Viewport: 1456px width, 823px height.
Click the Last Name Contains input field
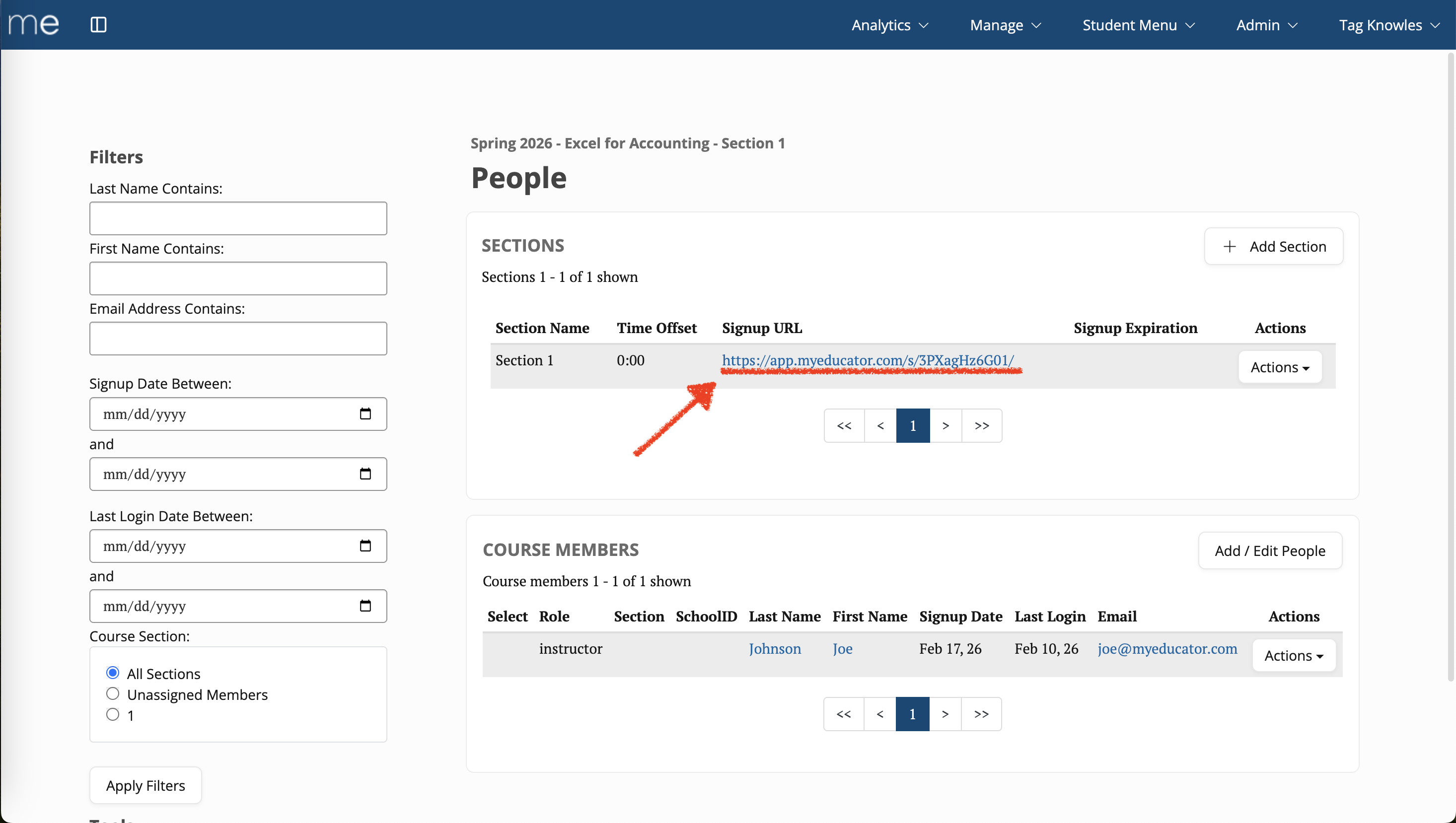[238, 218]
